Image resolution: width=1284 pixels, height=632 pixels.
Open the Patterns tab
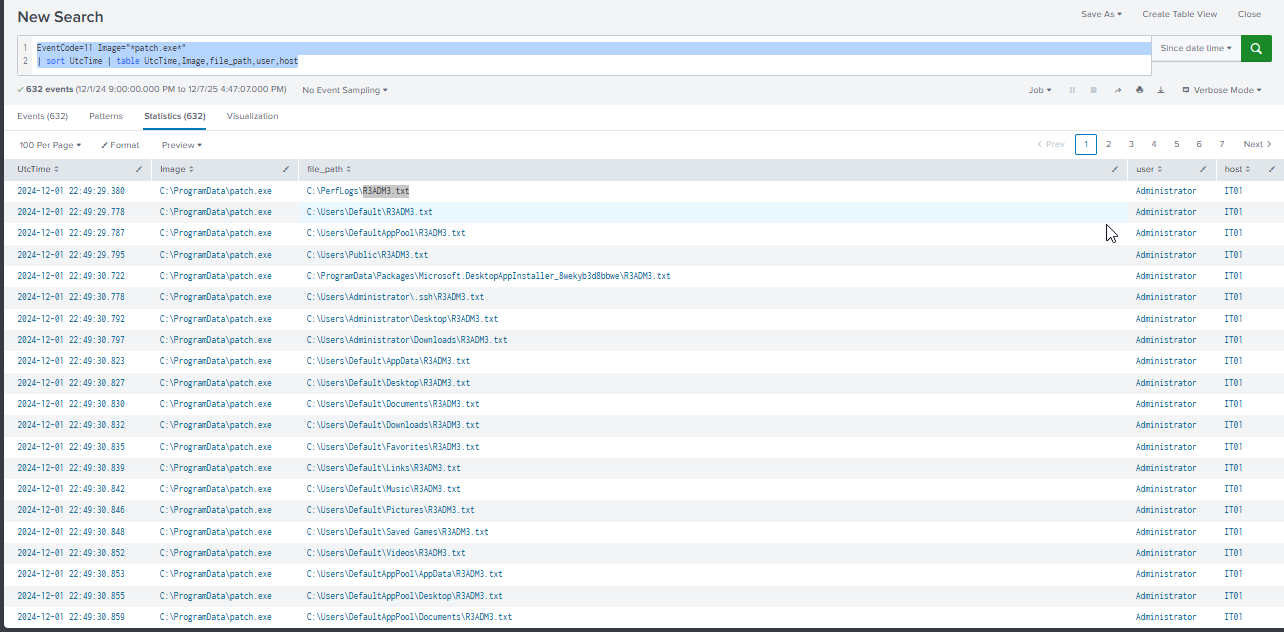tap(105, 116)
